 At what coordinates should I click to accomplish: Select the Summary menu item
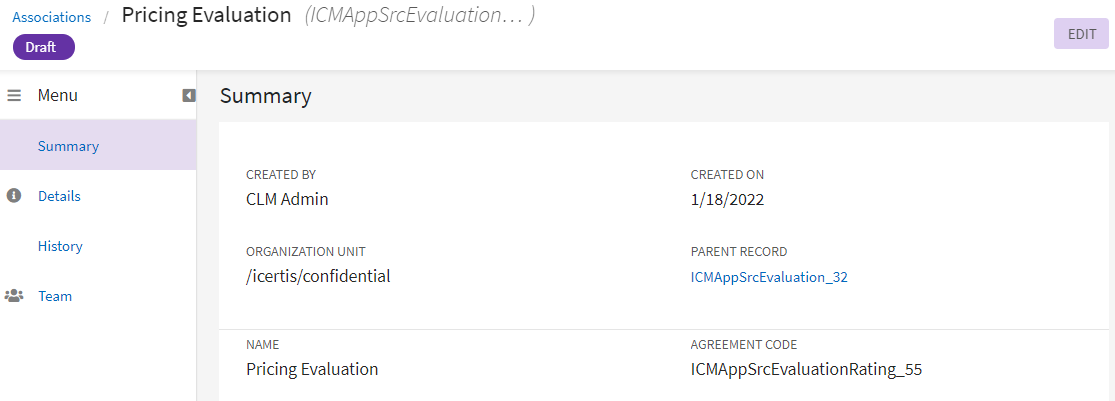68,146
